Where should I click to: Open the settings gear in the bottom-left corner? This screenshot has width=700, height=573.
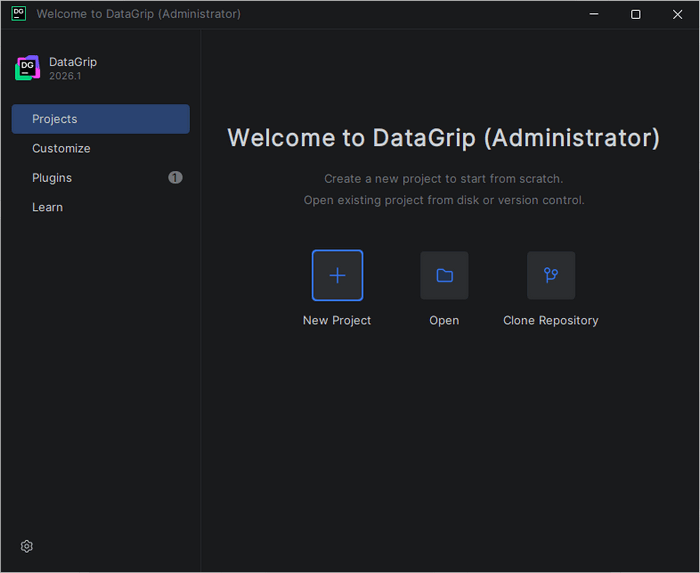[x=27, y=546]
